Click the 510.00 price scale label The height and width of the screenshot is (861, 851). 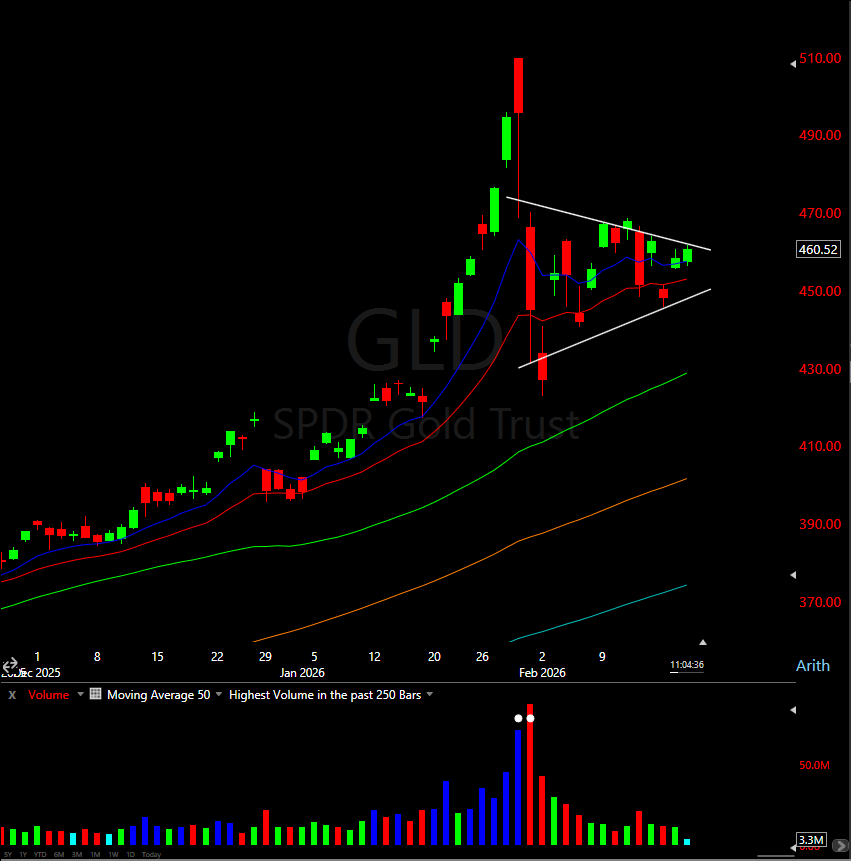click(820, 58)
